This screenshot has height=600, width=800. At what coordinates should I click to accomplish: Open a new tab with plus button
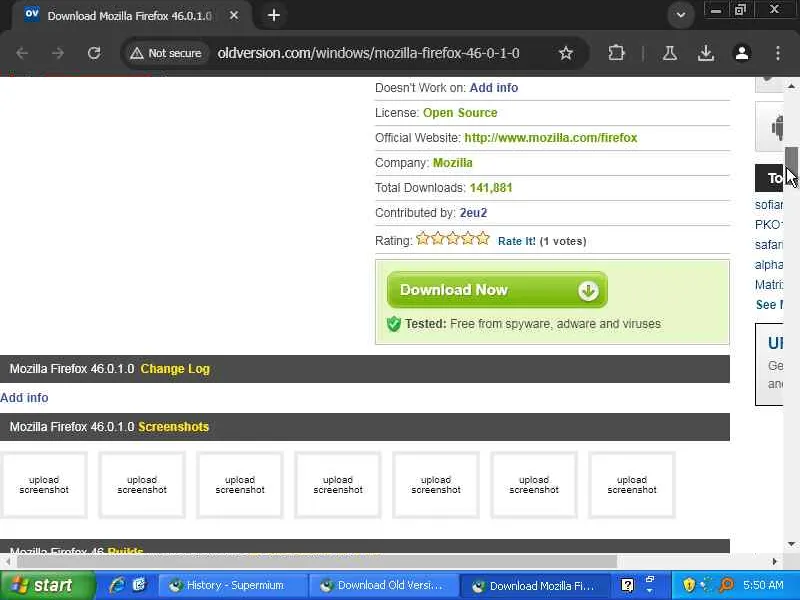click(273, 15)
